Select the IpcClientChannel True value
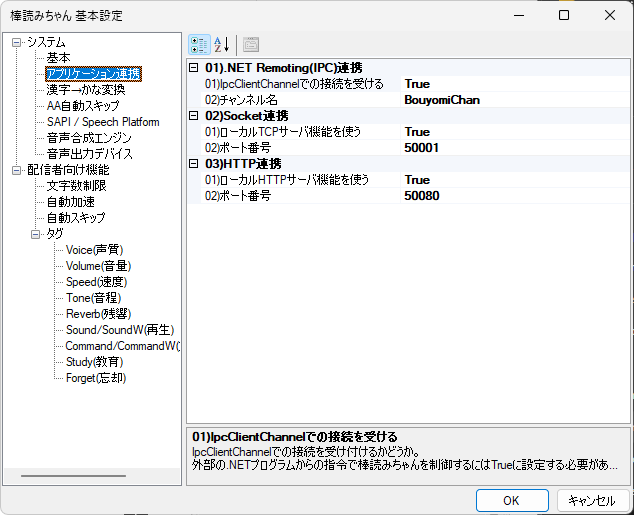The height and width of the screenshot is (515, 634). pyautogui.click(x=417, y=84)
